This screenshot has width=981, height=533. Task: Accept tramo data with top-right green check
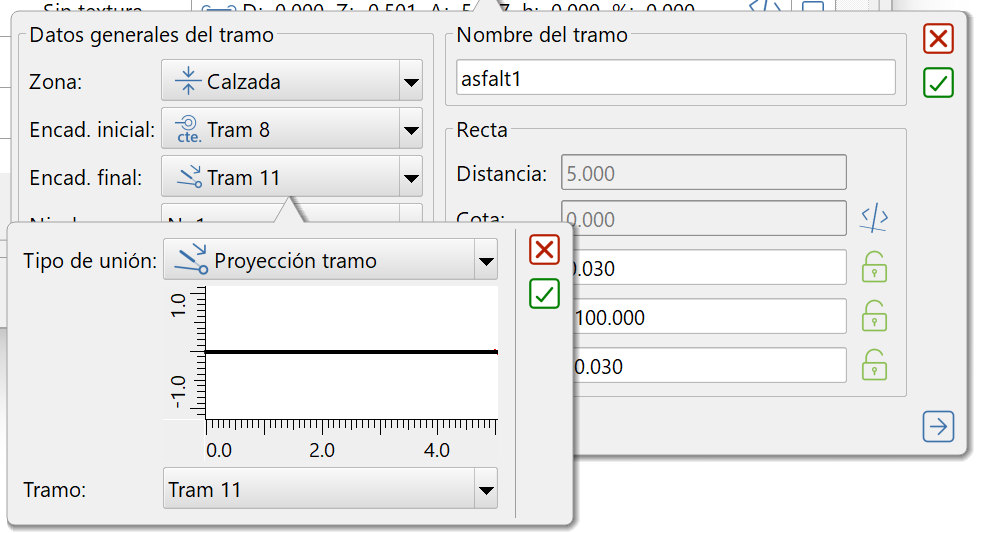[938, 83]
